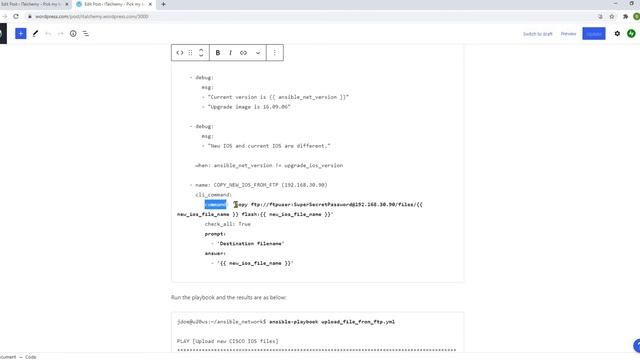Insert a link using the link icon
The height and width of the screenshot is (360, 640).
[243, 53]
